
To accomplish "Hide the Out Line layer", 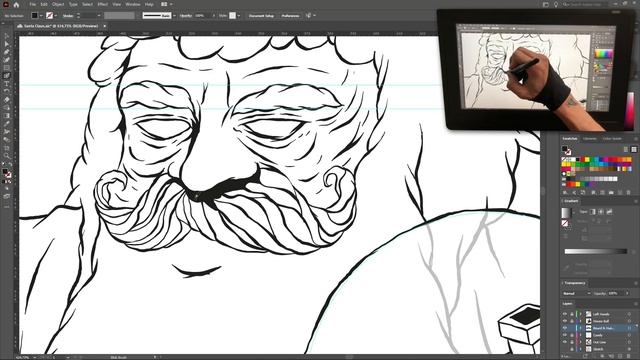I will (x=565, y=342).
